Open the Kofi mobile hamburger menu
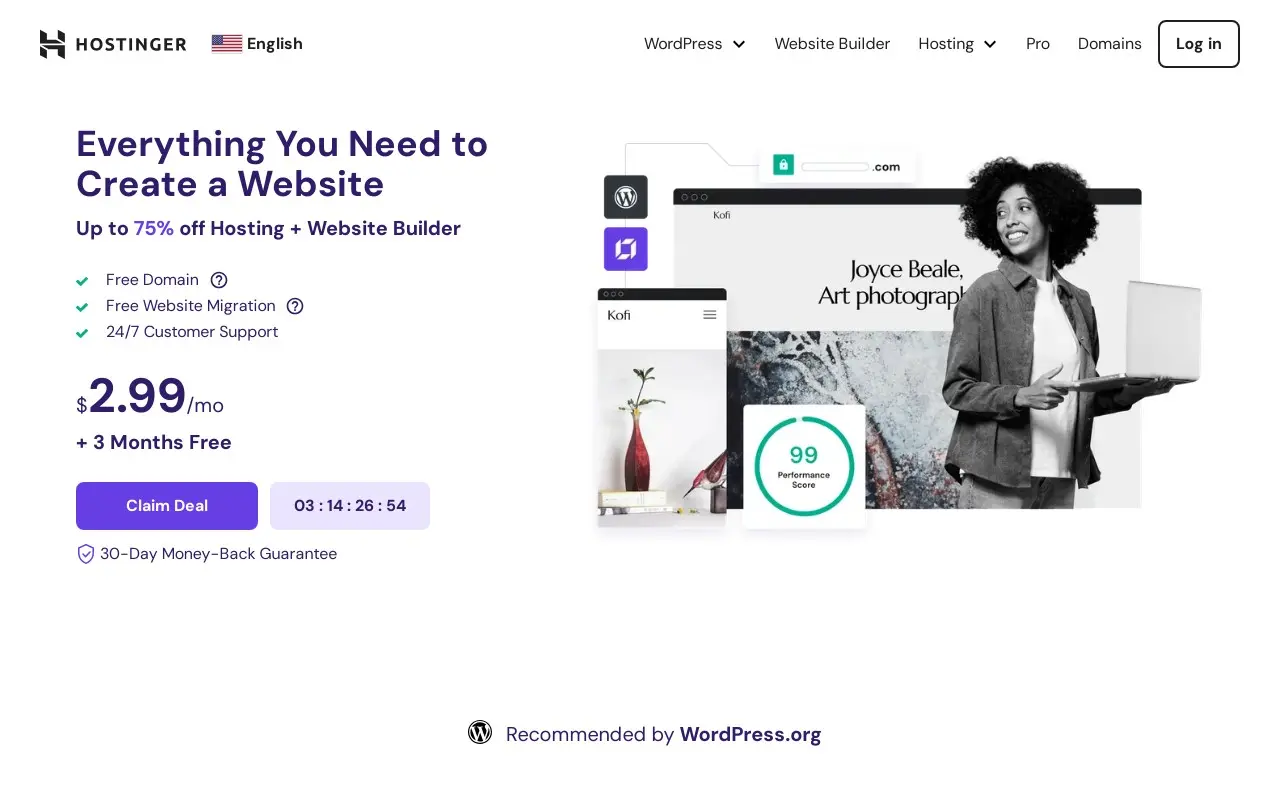This screenshot has width=1280, height=800. (710, 315)
